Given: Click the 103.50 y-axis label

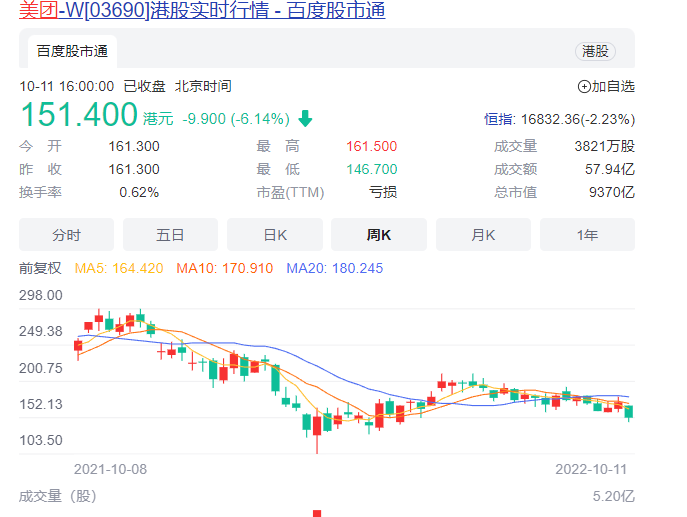Looking at the screenshot, I should (x=41, y=440).
